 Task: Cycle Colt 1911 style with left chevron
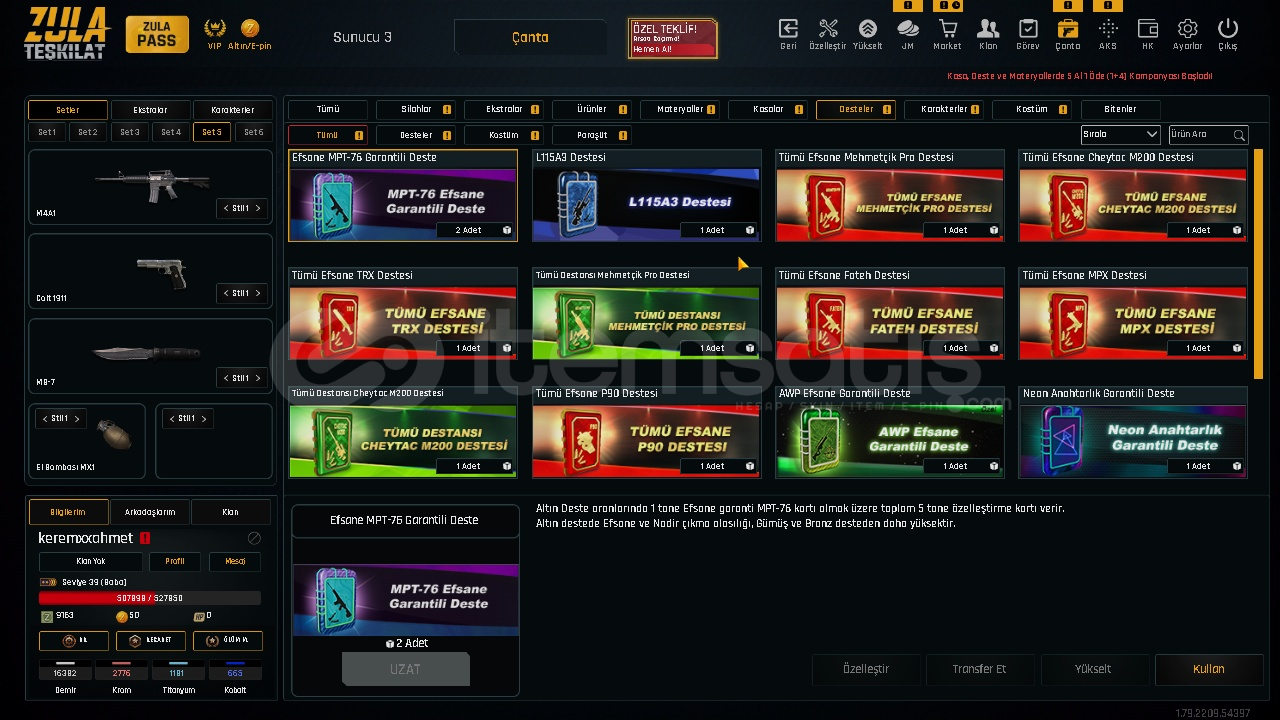pos(225,293)
